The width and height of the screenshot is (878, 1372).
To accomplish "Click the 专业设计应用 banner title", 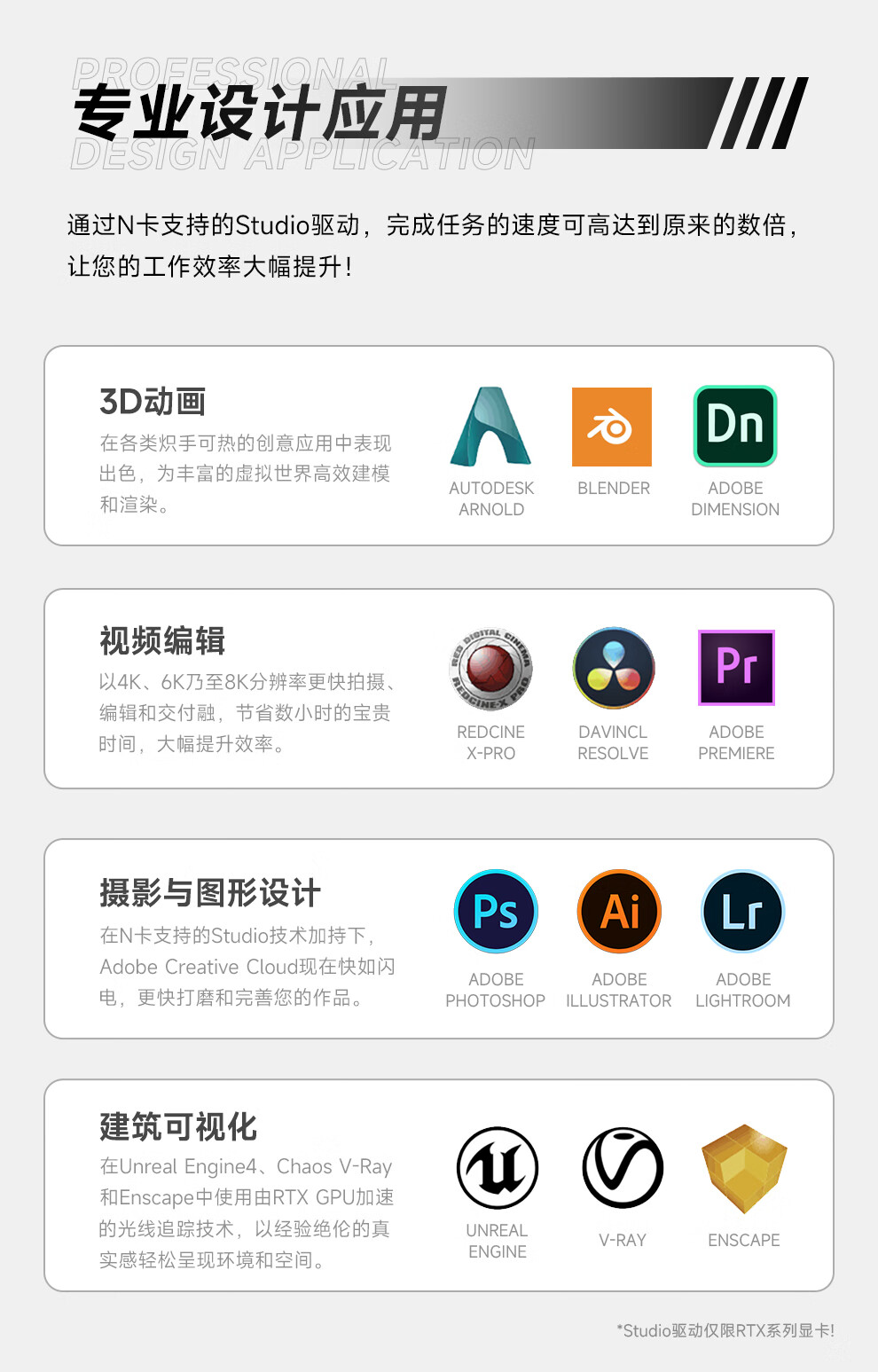I will (x=260, y=114).
